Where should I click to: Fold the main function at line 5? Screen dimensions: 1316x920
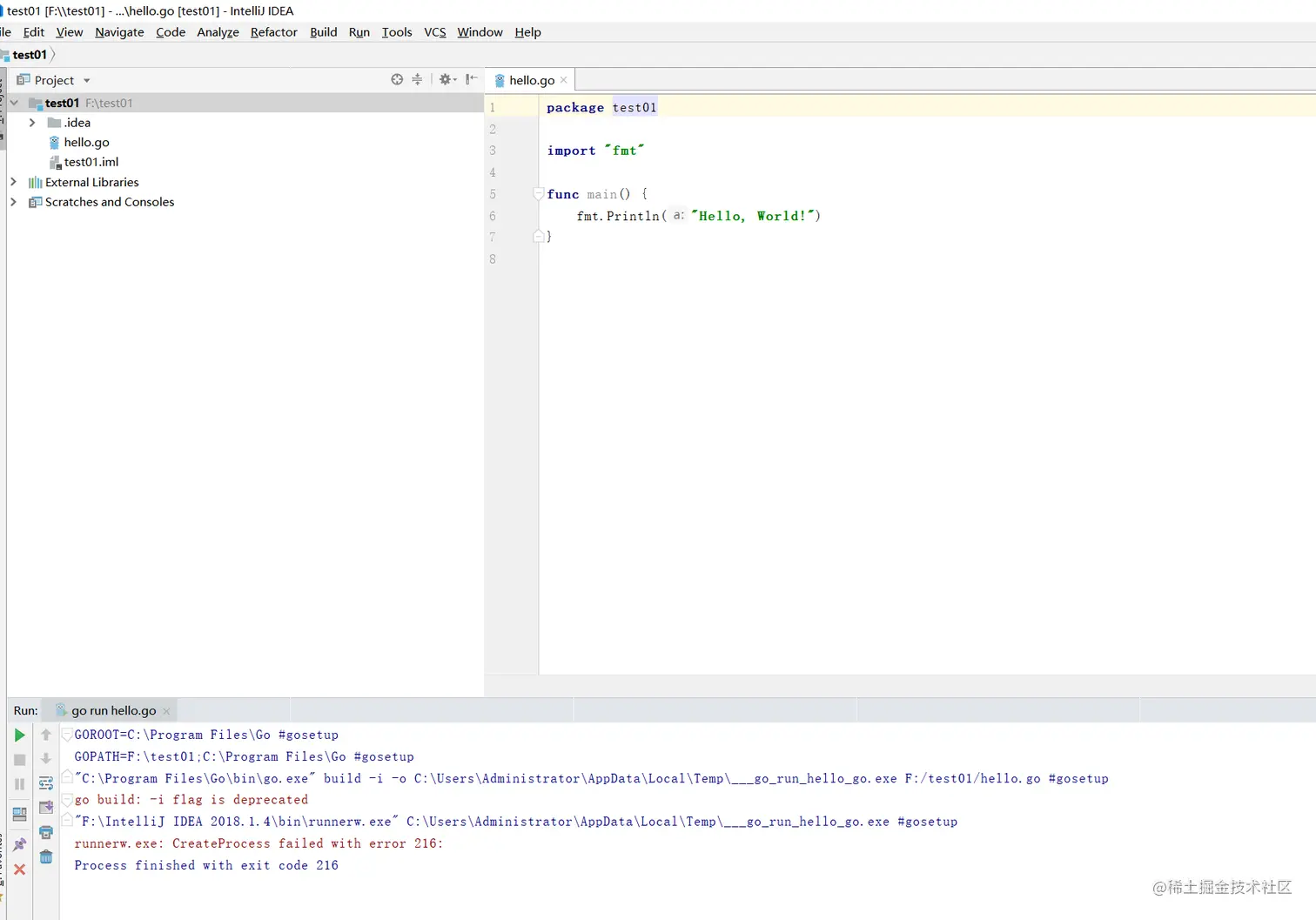point(539,194)
